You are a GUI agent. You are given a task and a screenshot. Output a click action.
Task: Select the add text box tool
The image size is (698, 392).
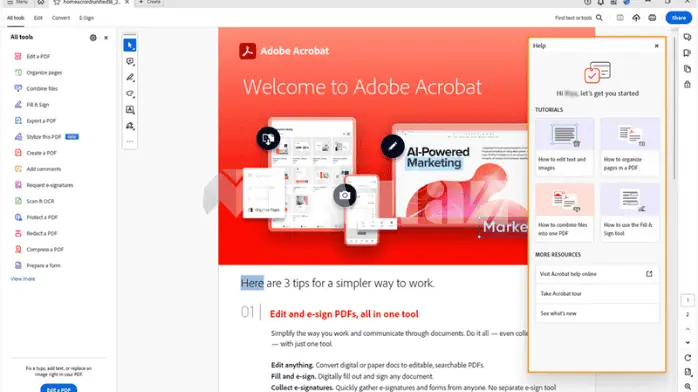tap(130, 109)
